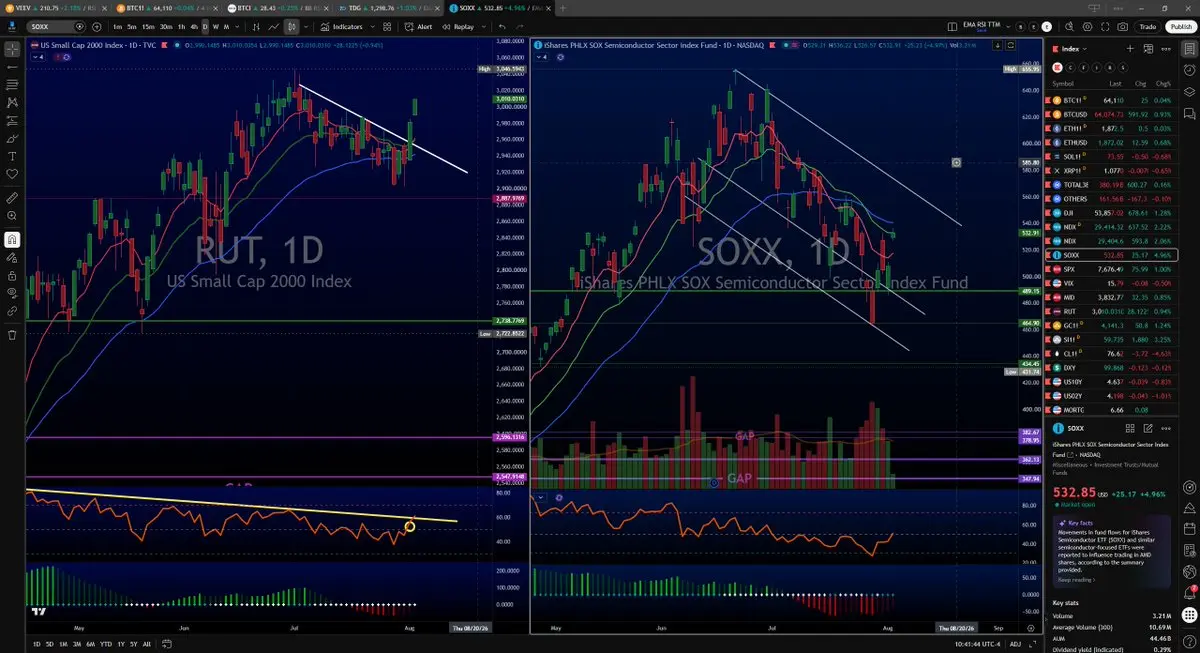1200x653 pixels.
Task: Select the NDX1! watchlist row
Action: [x=1111, y=227]
